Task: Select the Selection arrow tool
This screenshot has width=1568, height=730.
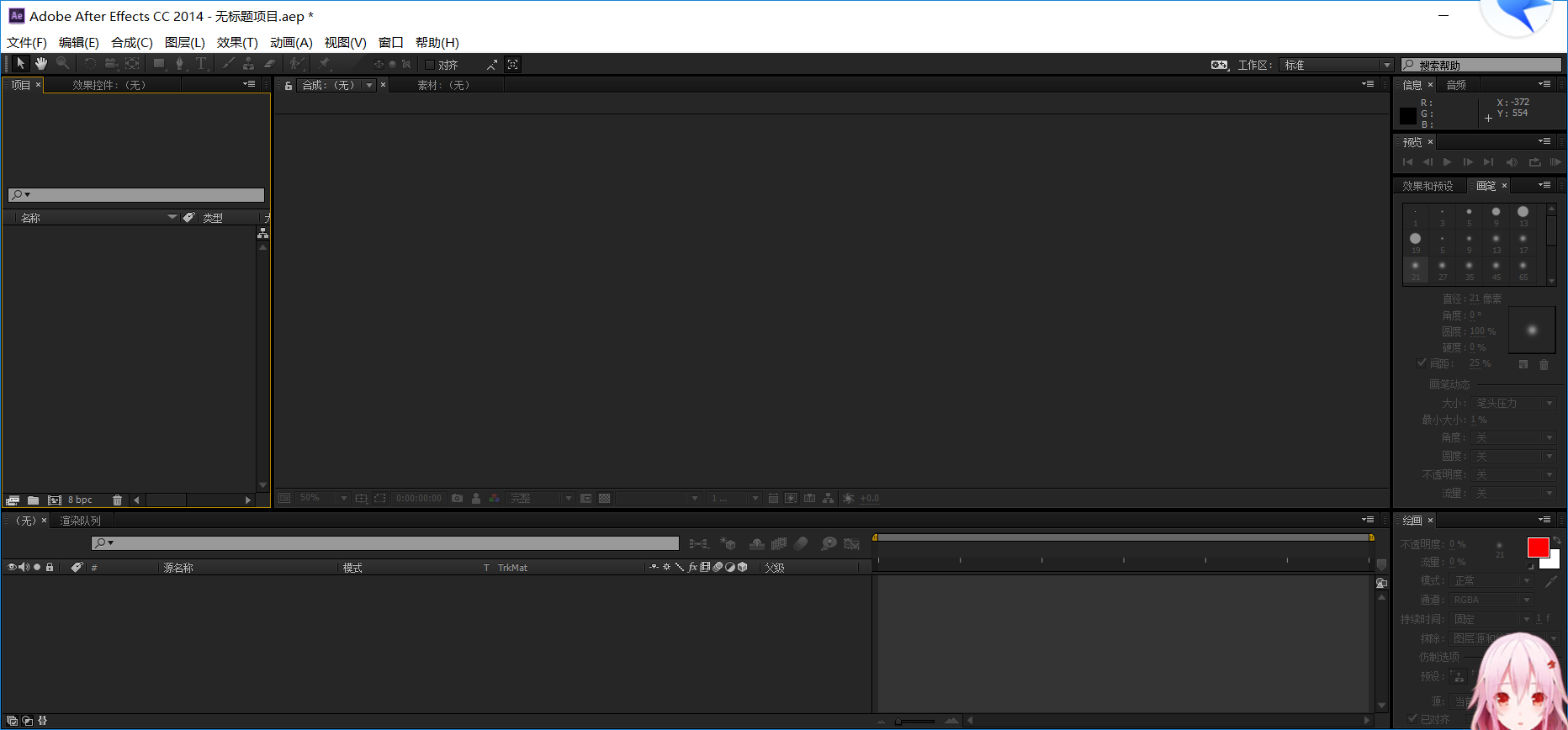Action: point(21,64)
